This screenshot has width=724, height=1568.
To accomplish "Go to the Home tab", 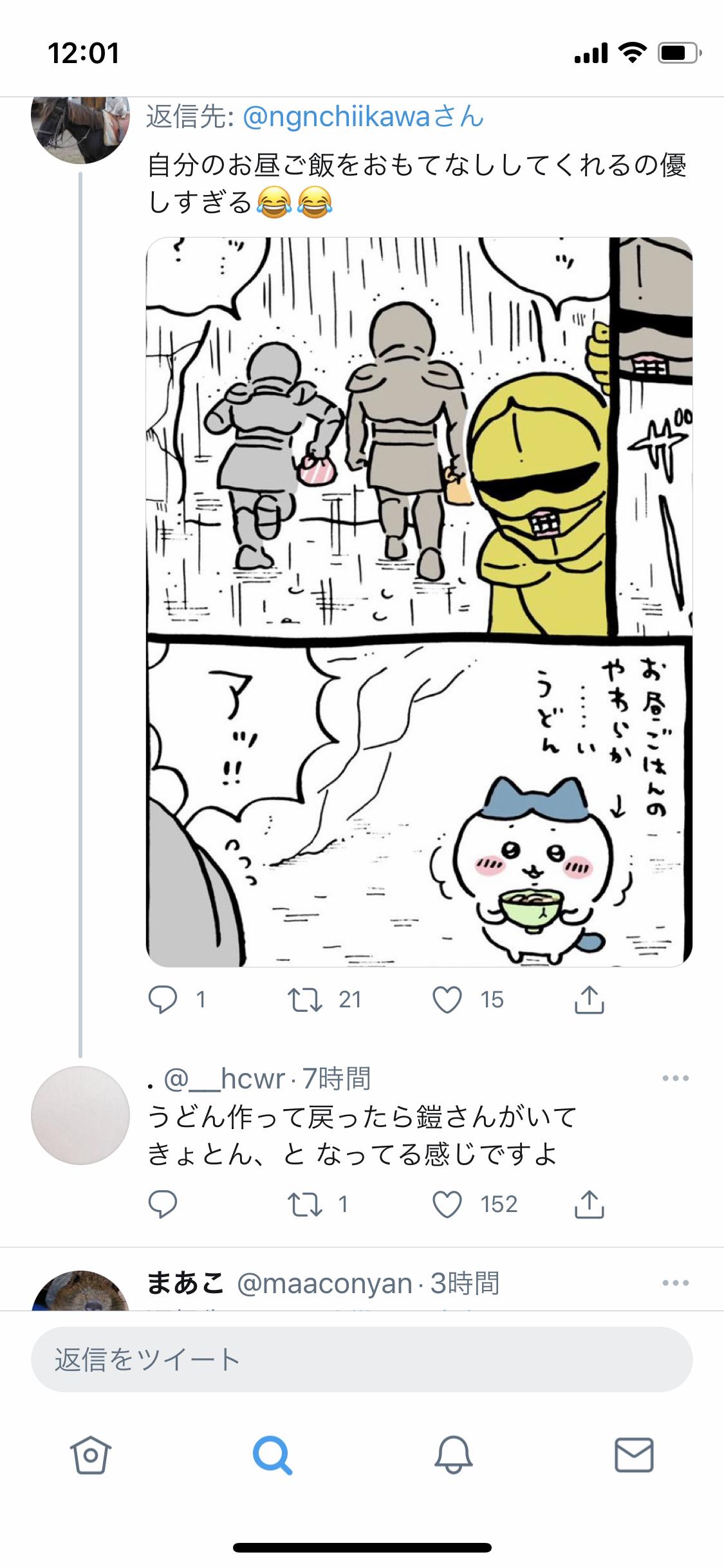I will point(91,1455).
